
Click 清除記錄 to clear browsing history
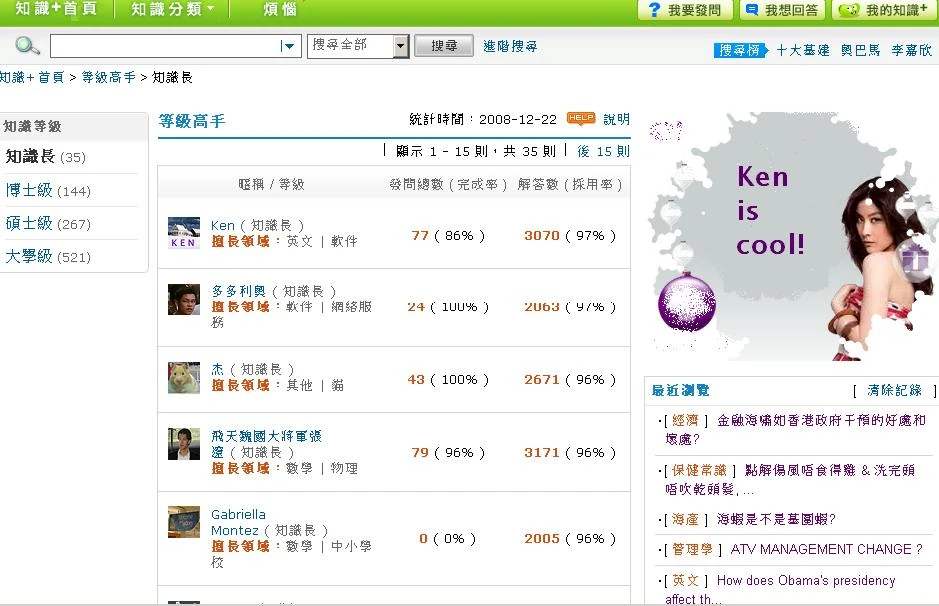coord(895,390)
